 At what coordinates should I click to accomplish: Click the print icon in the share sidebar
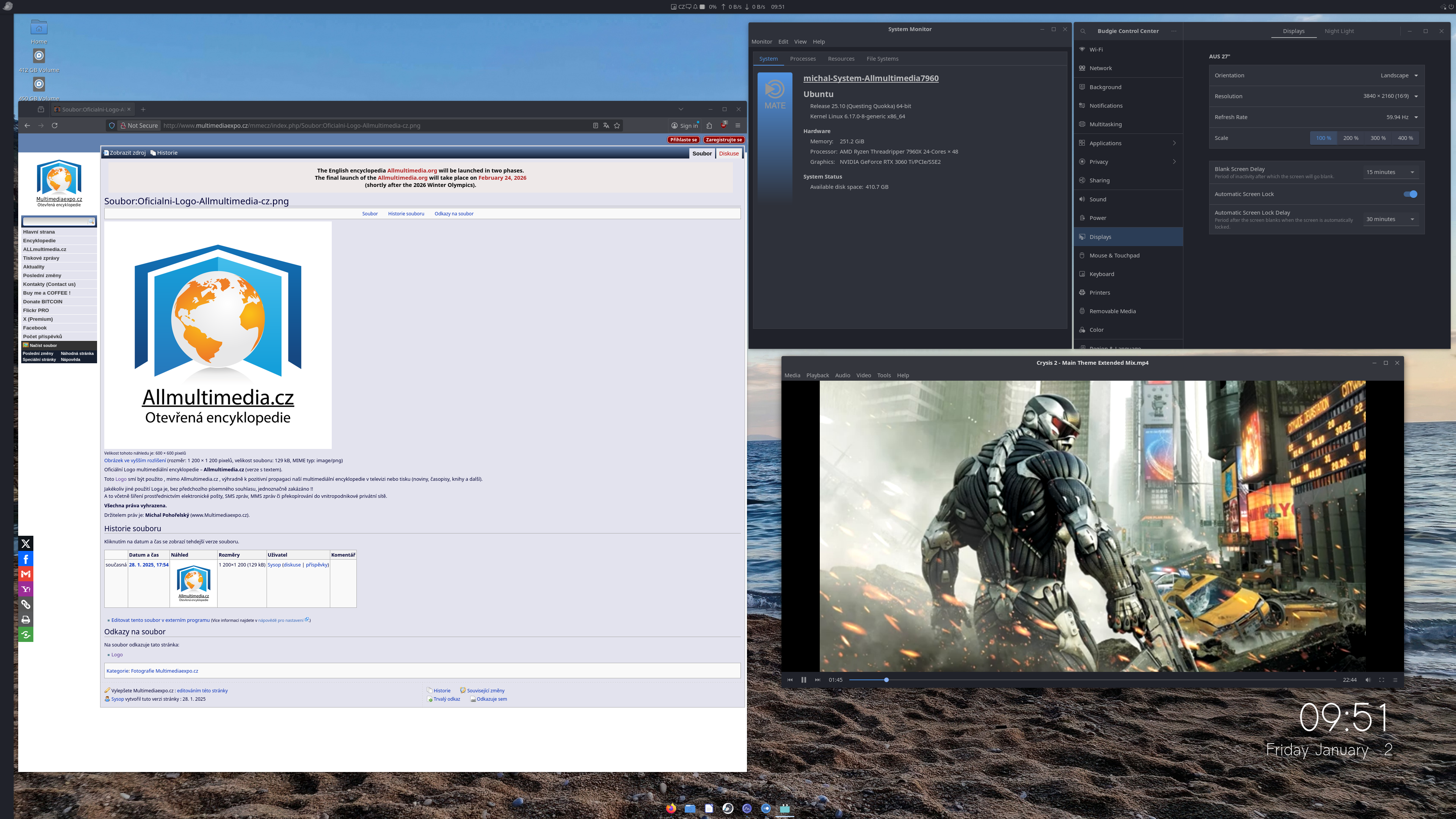click(25, 620)
